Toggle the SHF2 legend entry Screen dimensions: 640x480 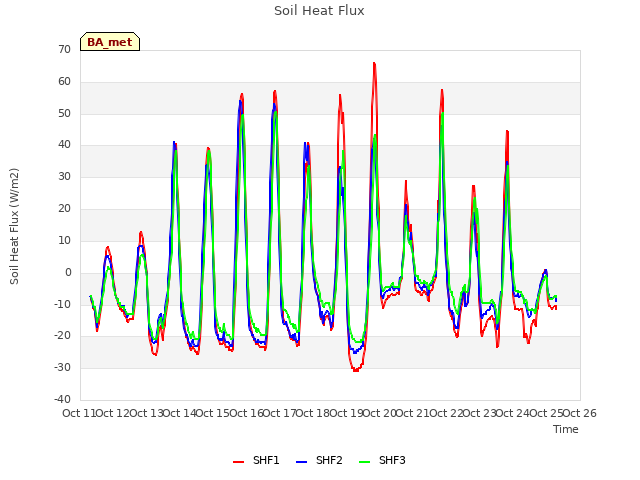click(x=319, y=460)
